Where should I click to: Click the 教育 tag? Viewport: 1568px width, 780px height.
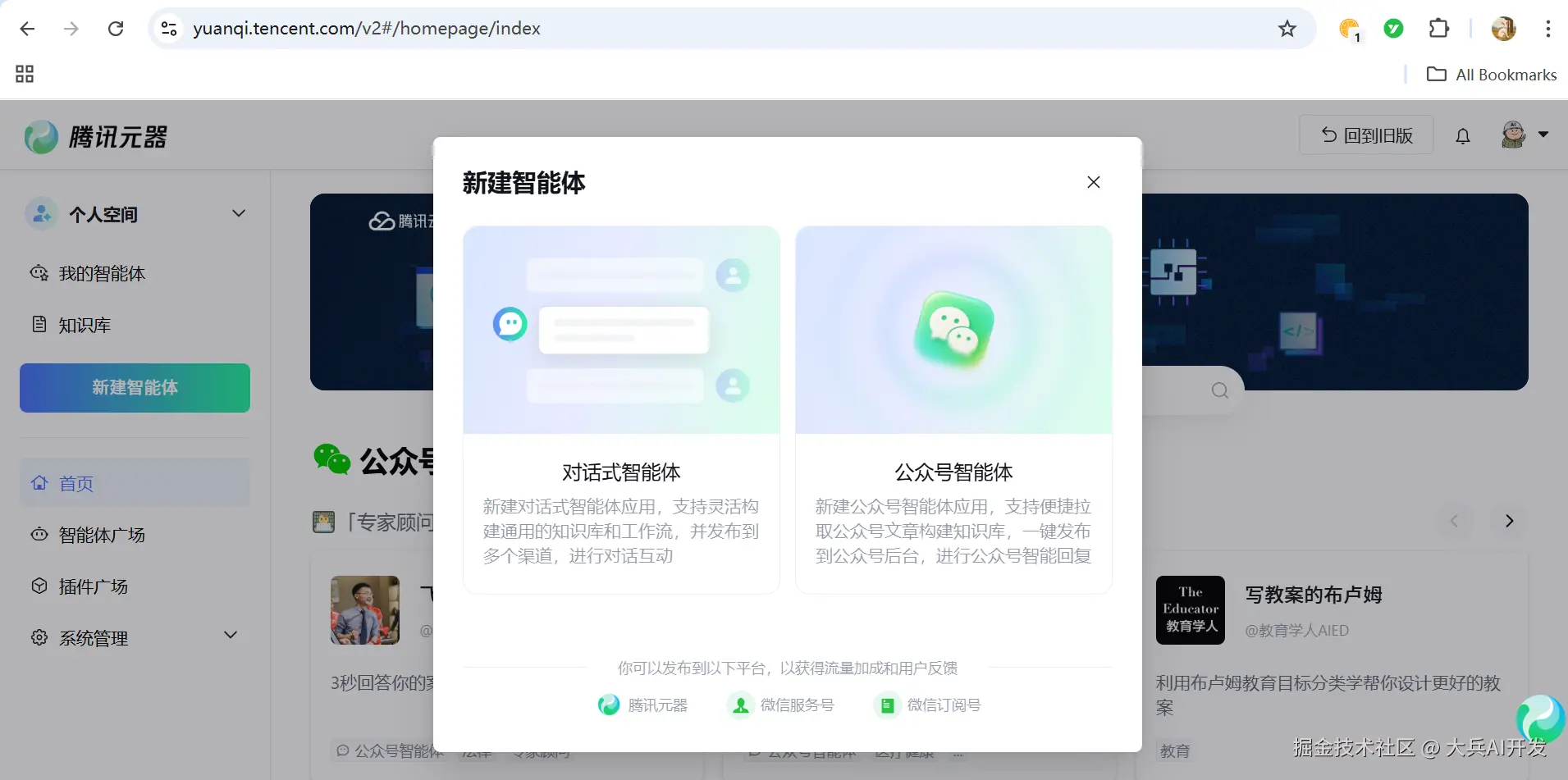[x=1175, y=750]
